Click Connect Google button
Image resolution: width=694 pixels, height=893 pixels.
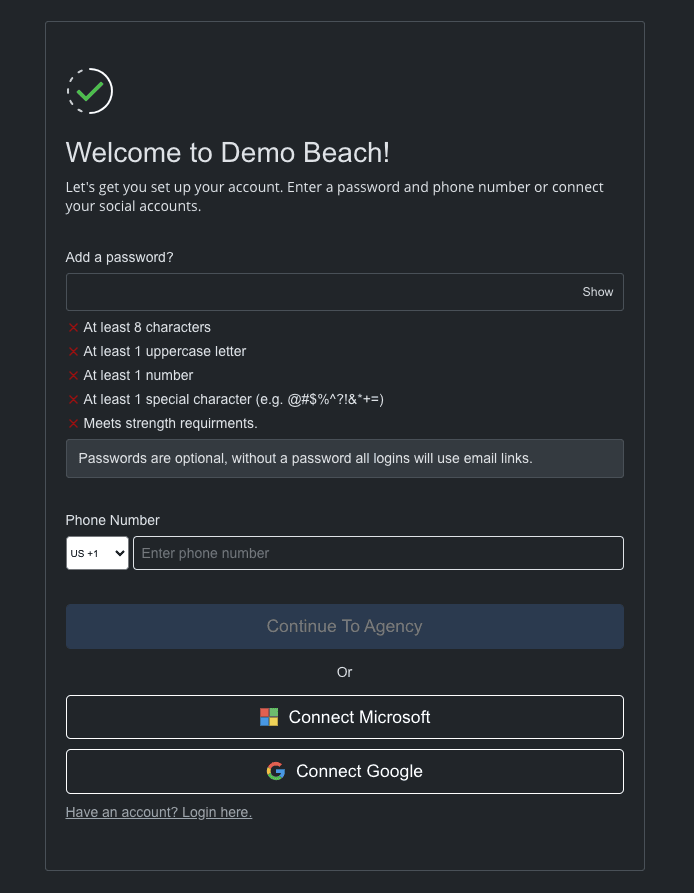345,772
